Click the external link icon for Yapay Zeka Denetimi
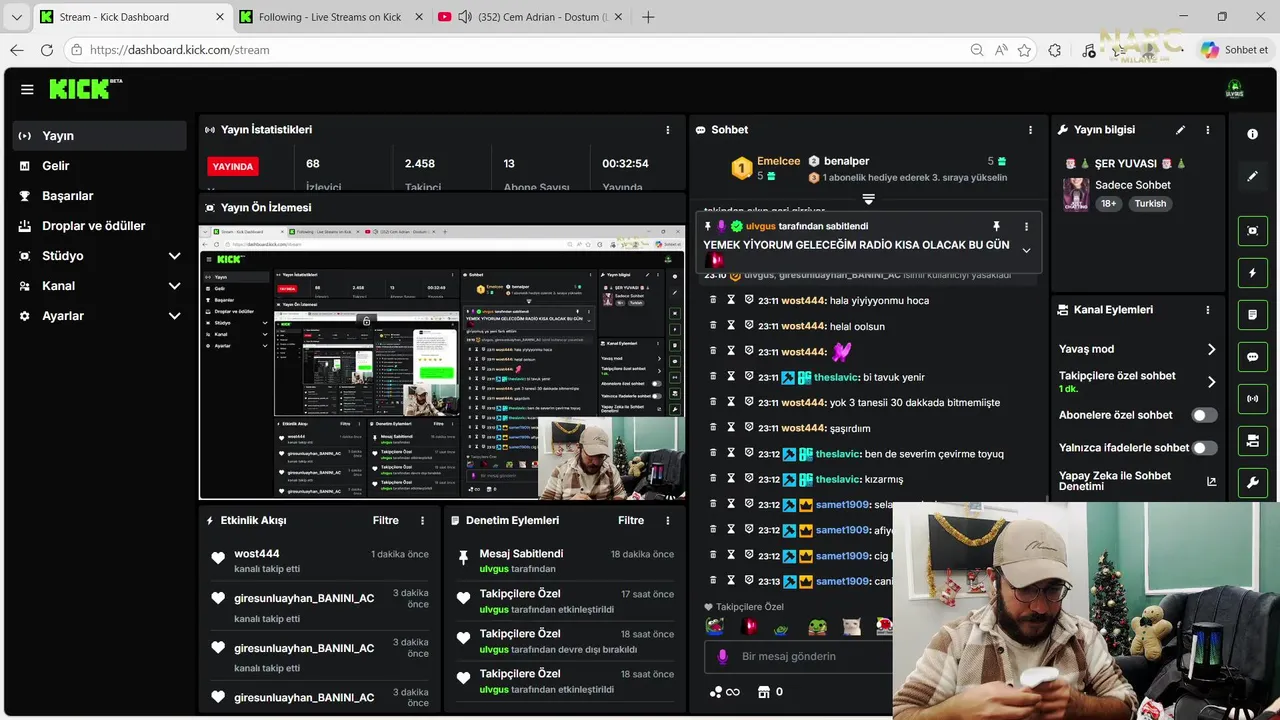Viewport: 1280px width, 720px height. coord(1211,482)
